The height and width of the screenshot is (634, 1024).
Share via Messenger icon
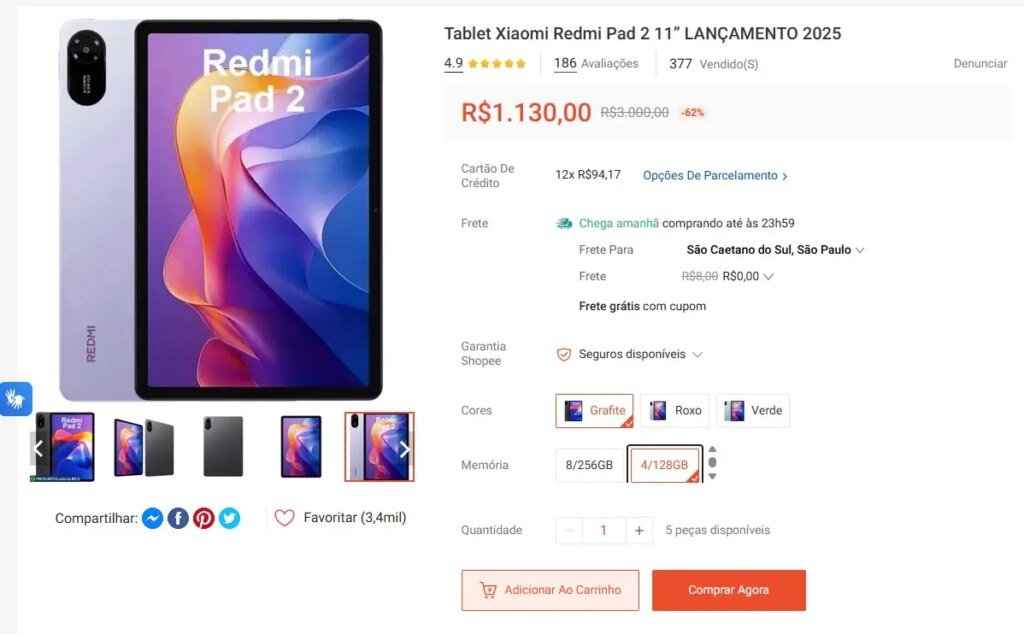point(152,518)
